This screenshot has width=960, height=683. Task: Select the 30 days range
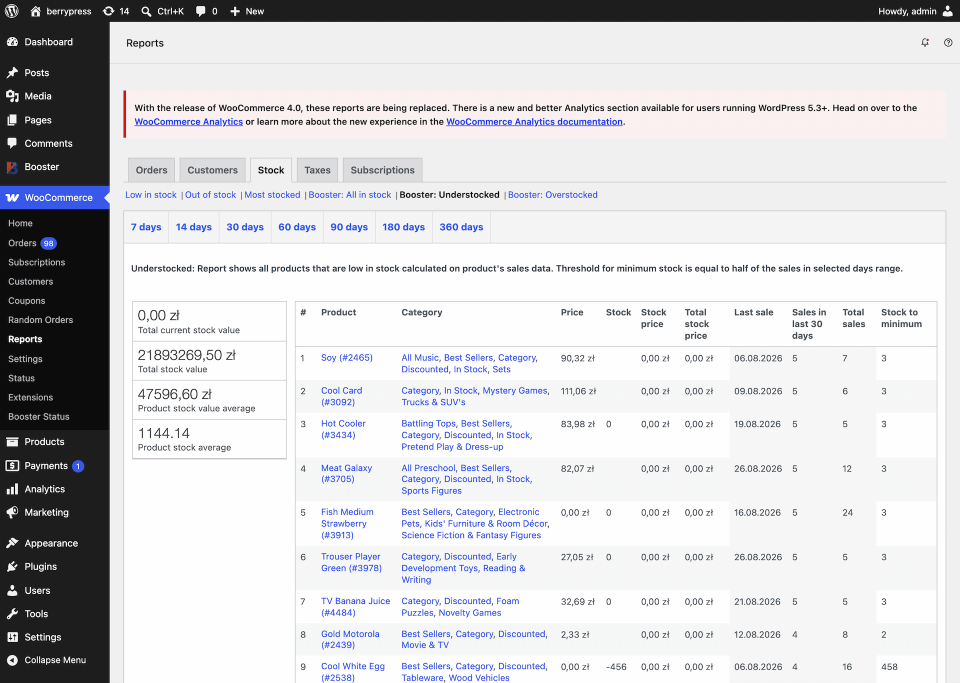click(245, 227)
